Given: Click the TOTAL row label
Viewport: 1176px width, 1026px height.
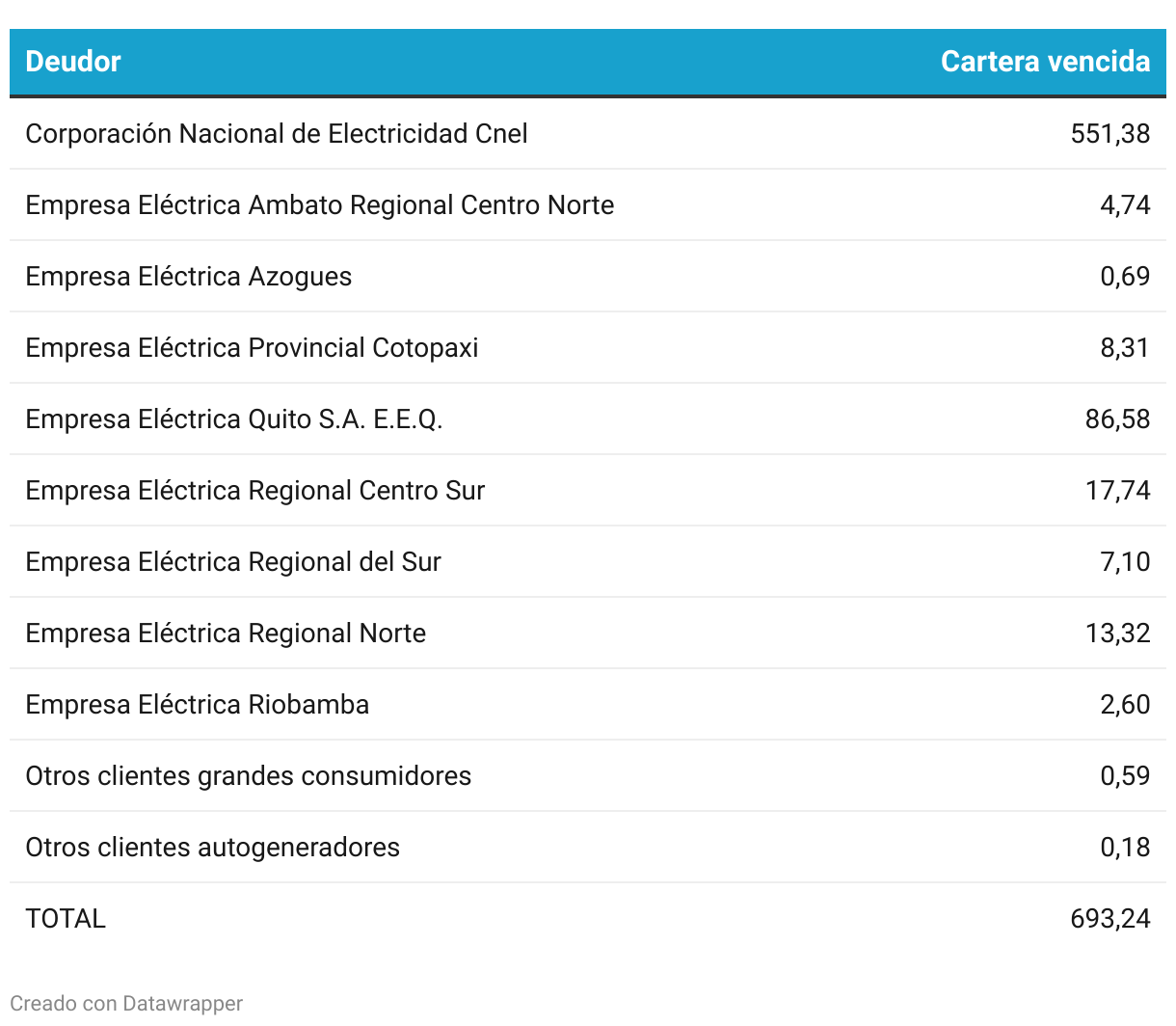Looking at the screenshot, I should 66,919.
